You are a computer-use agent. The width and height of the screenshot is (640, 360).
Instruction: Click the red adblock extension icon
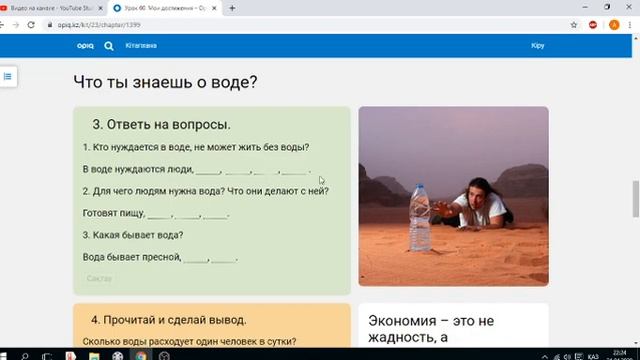coord(593,25)
